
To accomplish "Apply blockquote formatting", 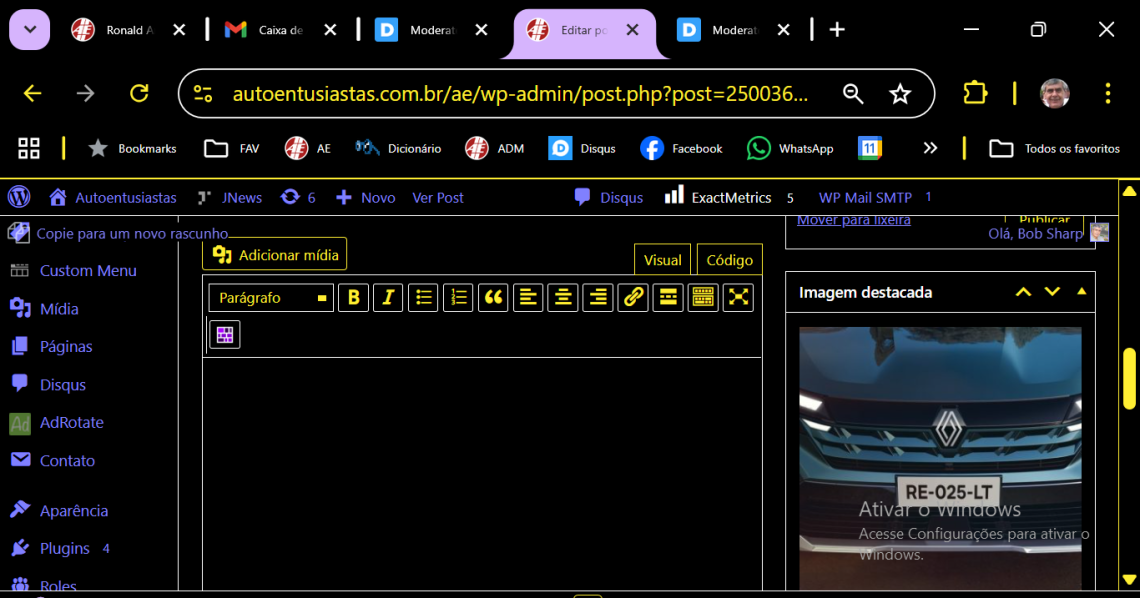I will coord(493,297).
